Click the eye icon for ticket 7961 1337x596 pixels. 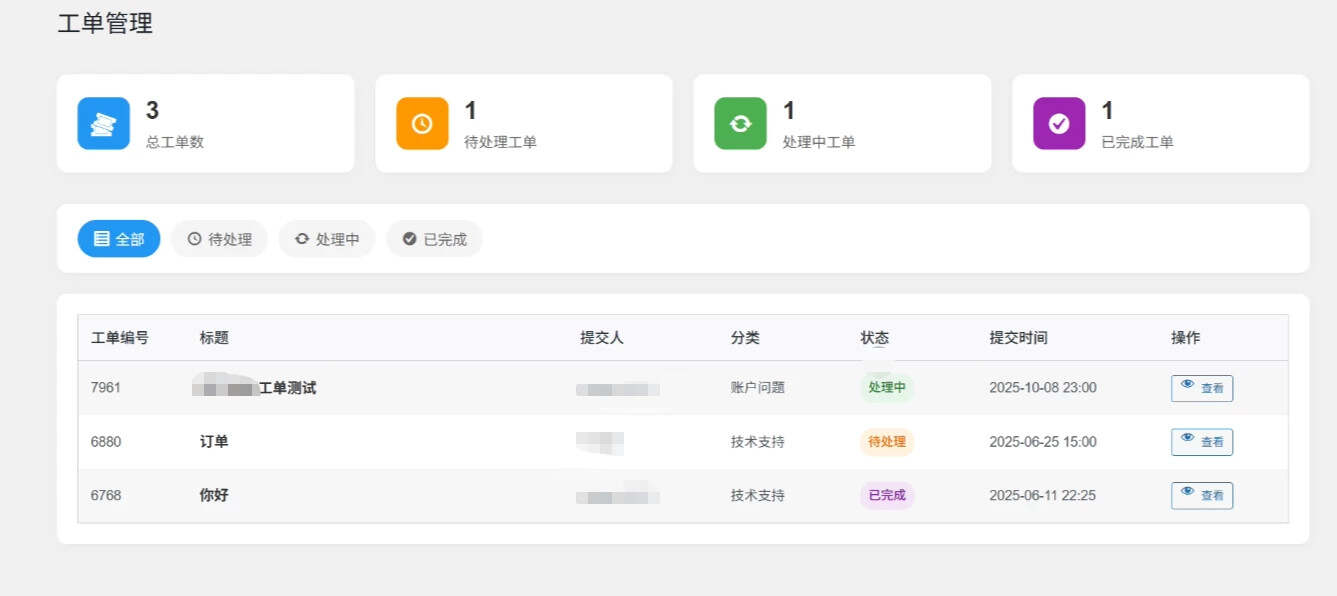coord(1188,385)
